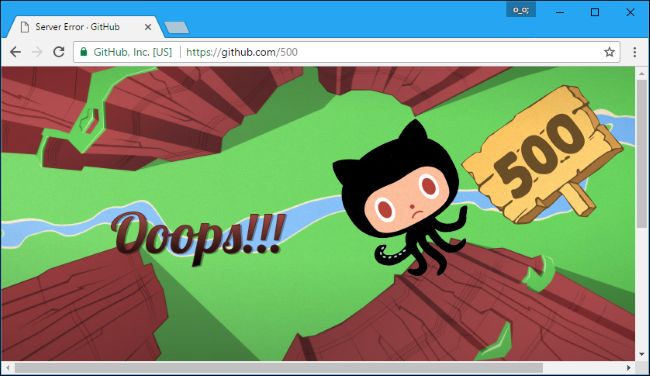
Task: Click the GitHub, Inc. [US] certificate label
Action: tap(132, 52)
